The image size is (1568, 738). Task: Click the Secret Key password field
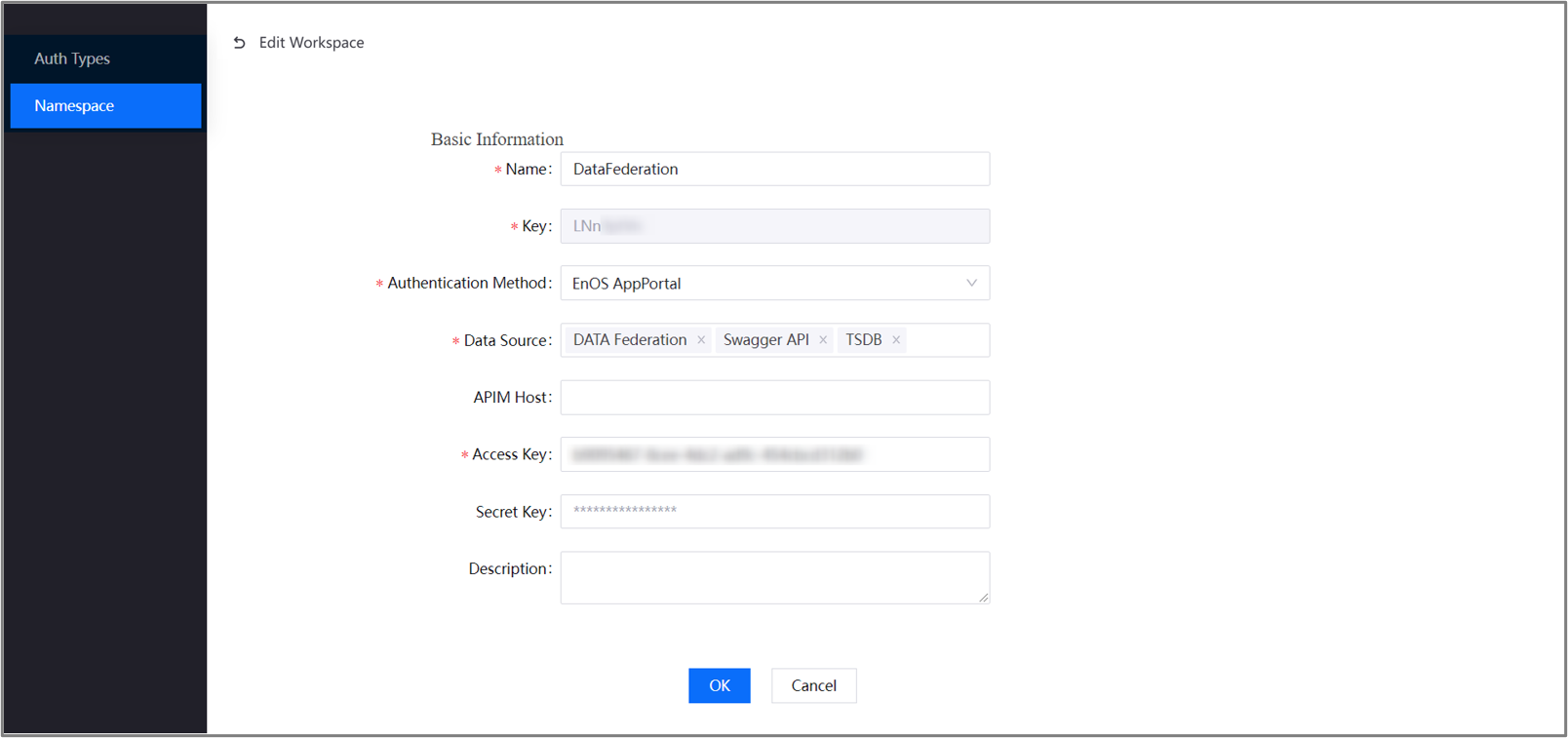pyautogui.click(x=774, y=512)
